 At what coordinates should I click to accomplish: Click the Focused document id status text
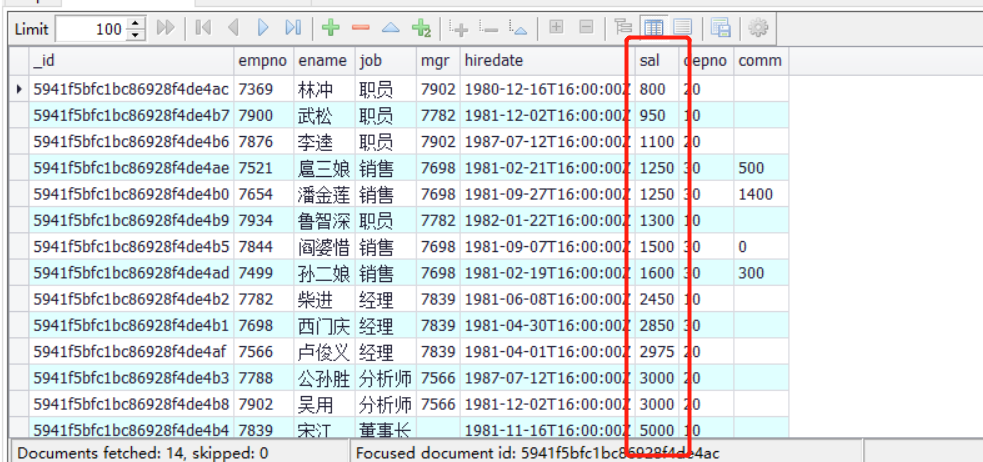coord(538,453)
